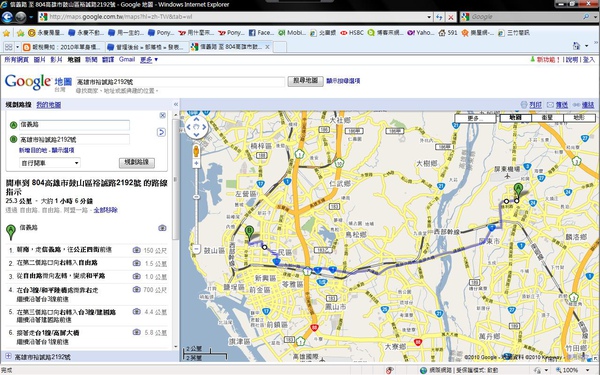
Task: Click the 新增目的地 link
Action: pyautogui.click(x=33, y=150)
